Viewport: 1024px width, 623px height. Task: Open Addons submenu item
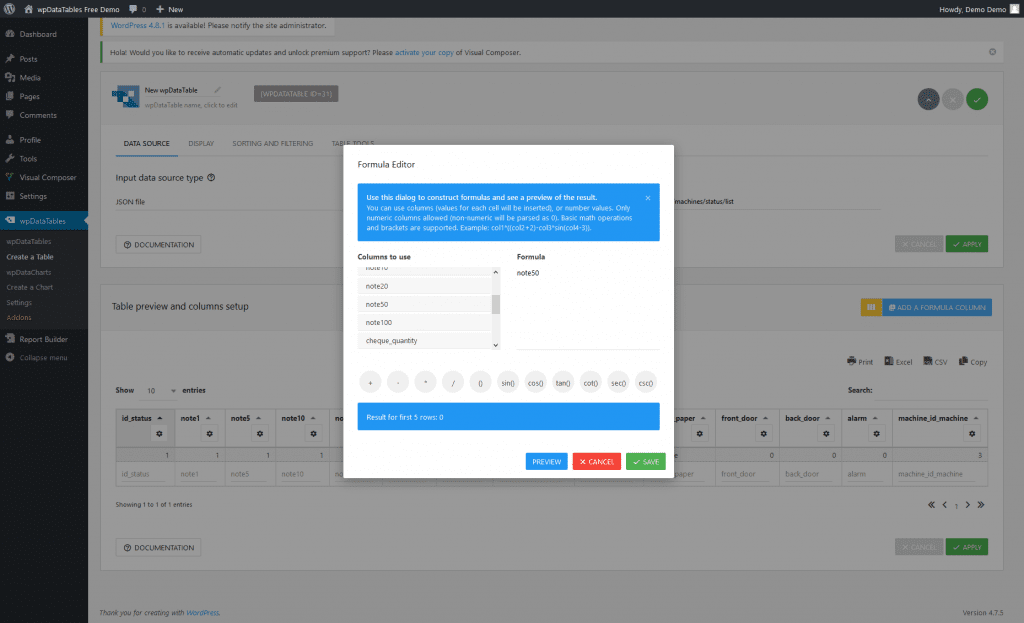[x=19, y=317]
